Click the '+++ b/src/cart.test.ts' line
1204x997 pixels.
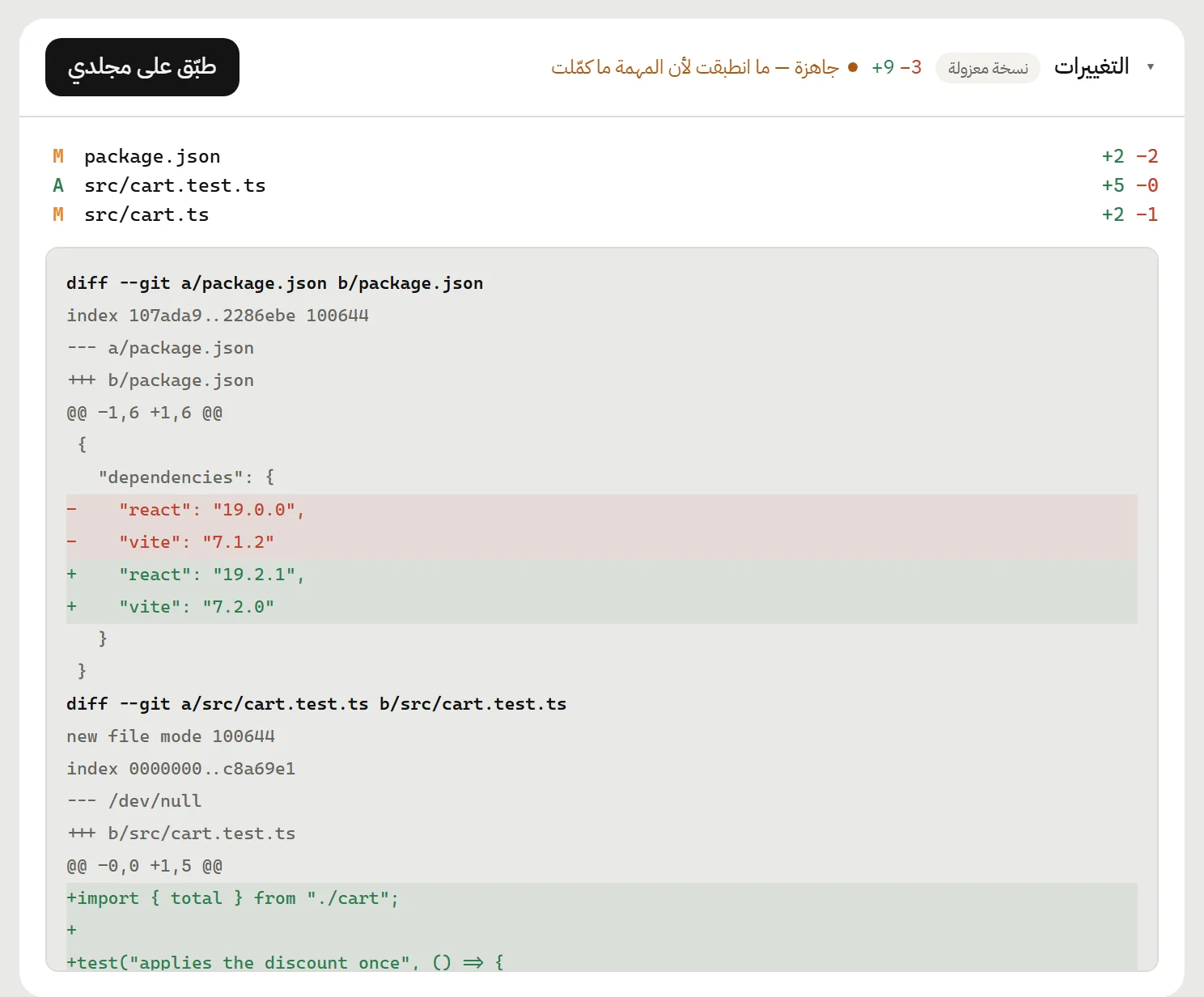click(x=602, y=834)
